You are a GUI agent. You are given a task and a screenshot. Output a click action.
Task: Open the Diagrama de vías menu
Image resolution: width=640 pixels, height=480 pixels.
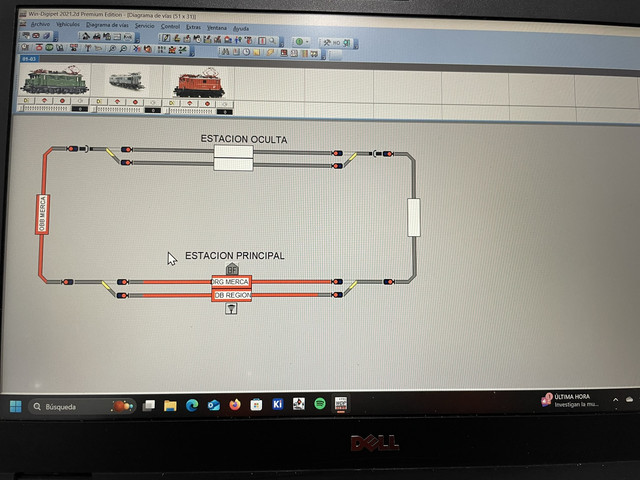tap(107, 25)
